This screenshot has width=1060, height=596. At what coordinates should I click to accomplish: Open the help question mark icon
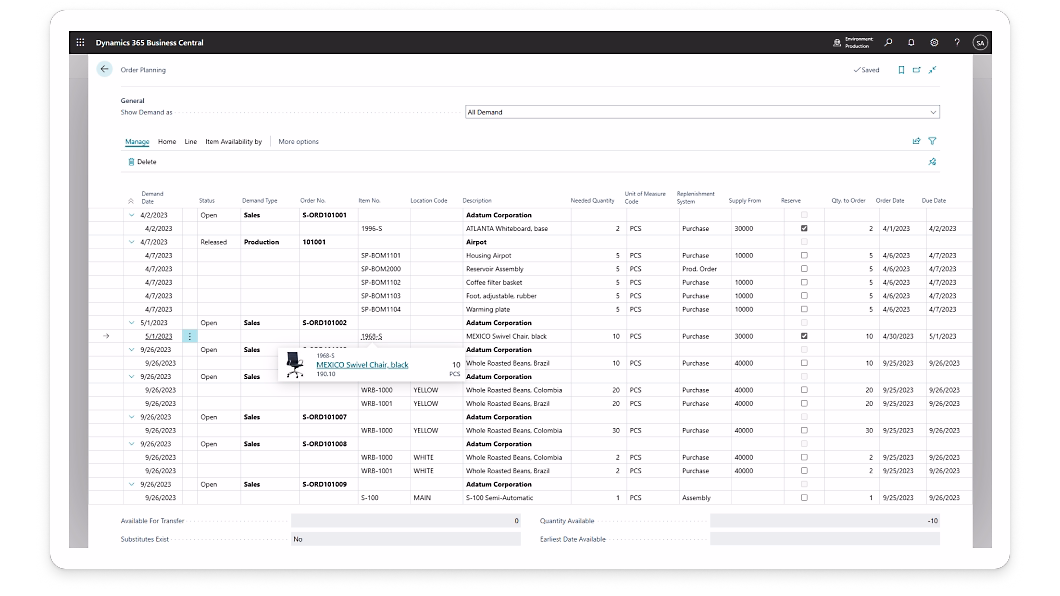pyautogui.click(x=957, y=43)
